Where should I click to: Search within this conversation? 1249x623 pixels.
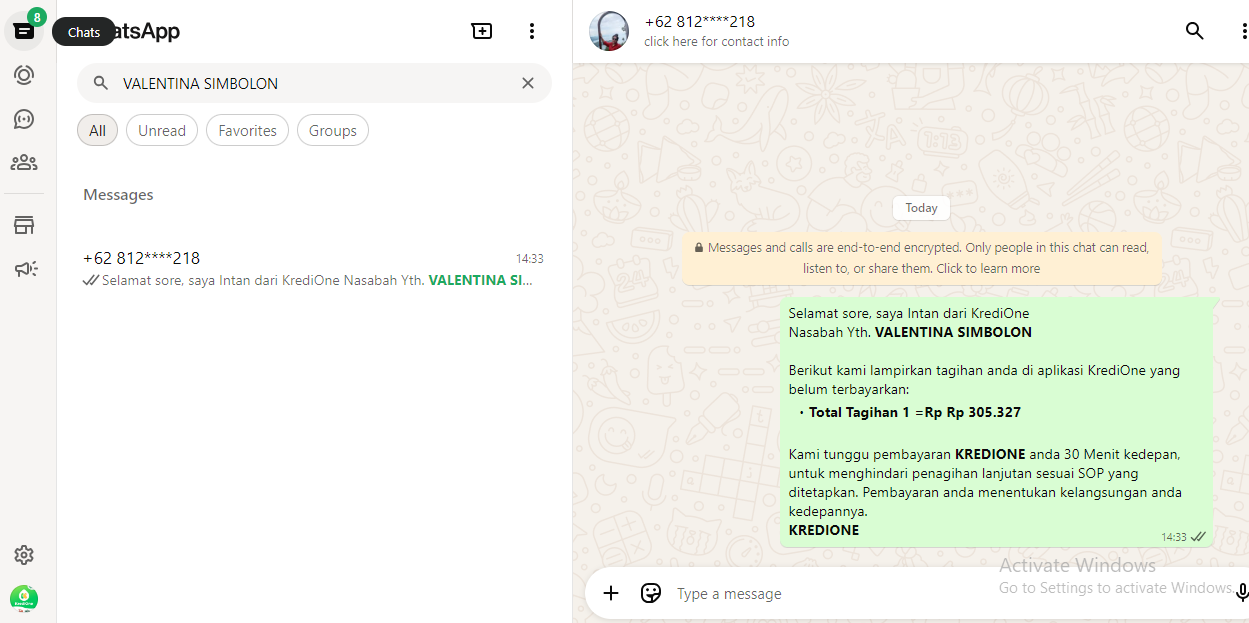1194,31
